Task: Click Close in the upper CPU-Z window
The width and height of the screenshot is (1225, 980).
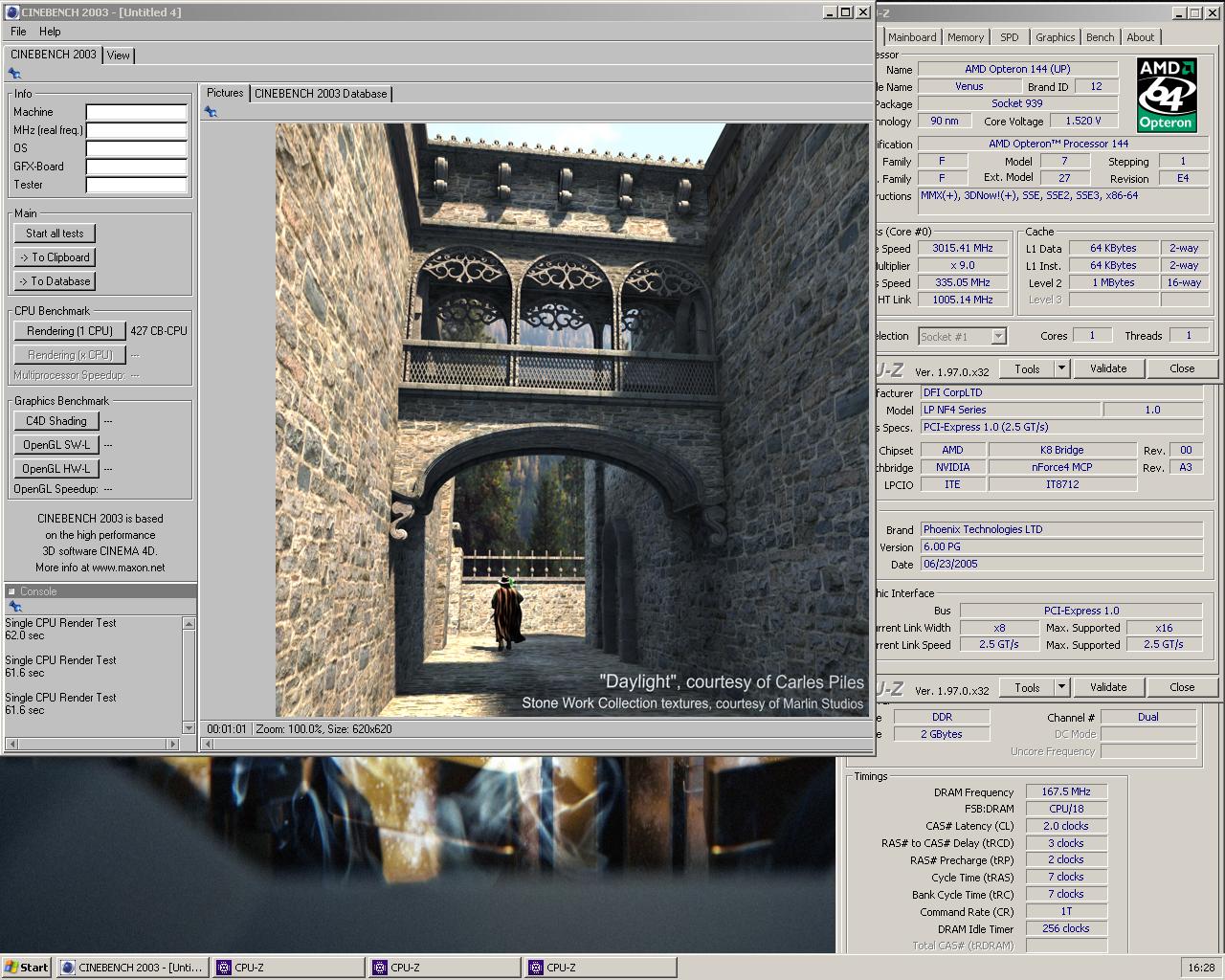Action: 1182,368
